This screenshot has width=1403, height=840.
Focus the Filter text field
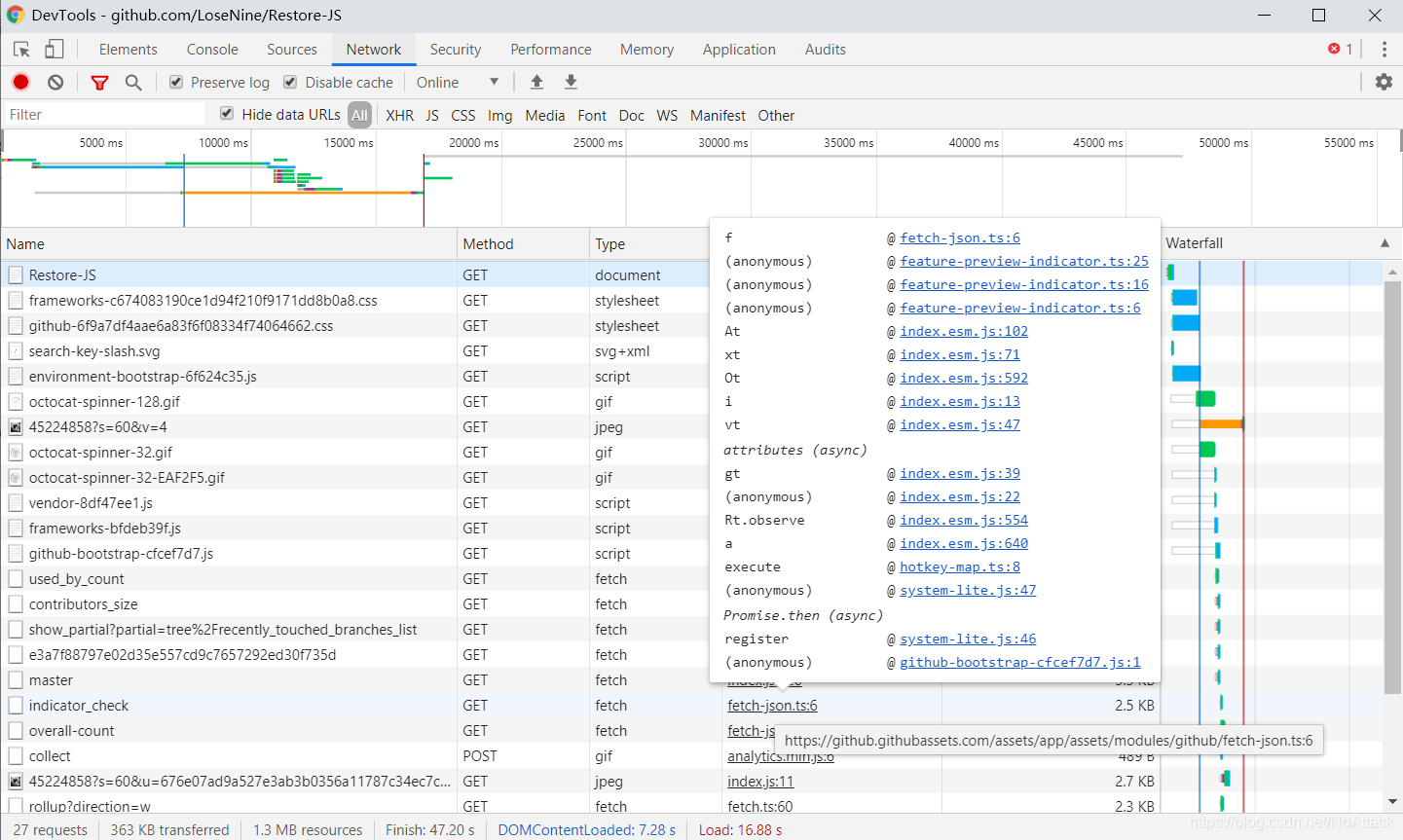(x=103, y=115)
